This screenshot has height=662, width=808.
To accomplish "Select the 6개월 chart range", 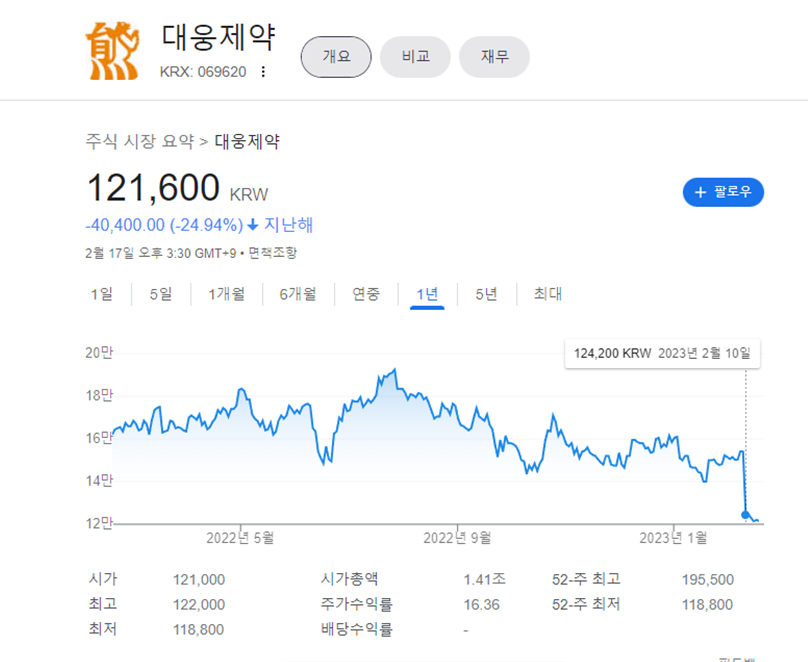I will 298,294.
